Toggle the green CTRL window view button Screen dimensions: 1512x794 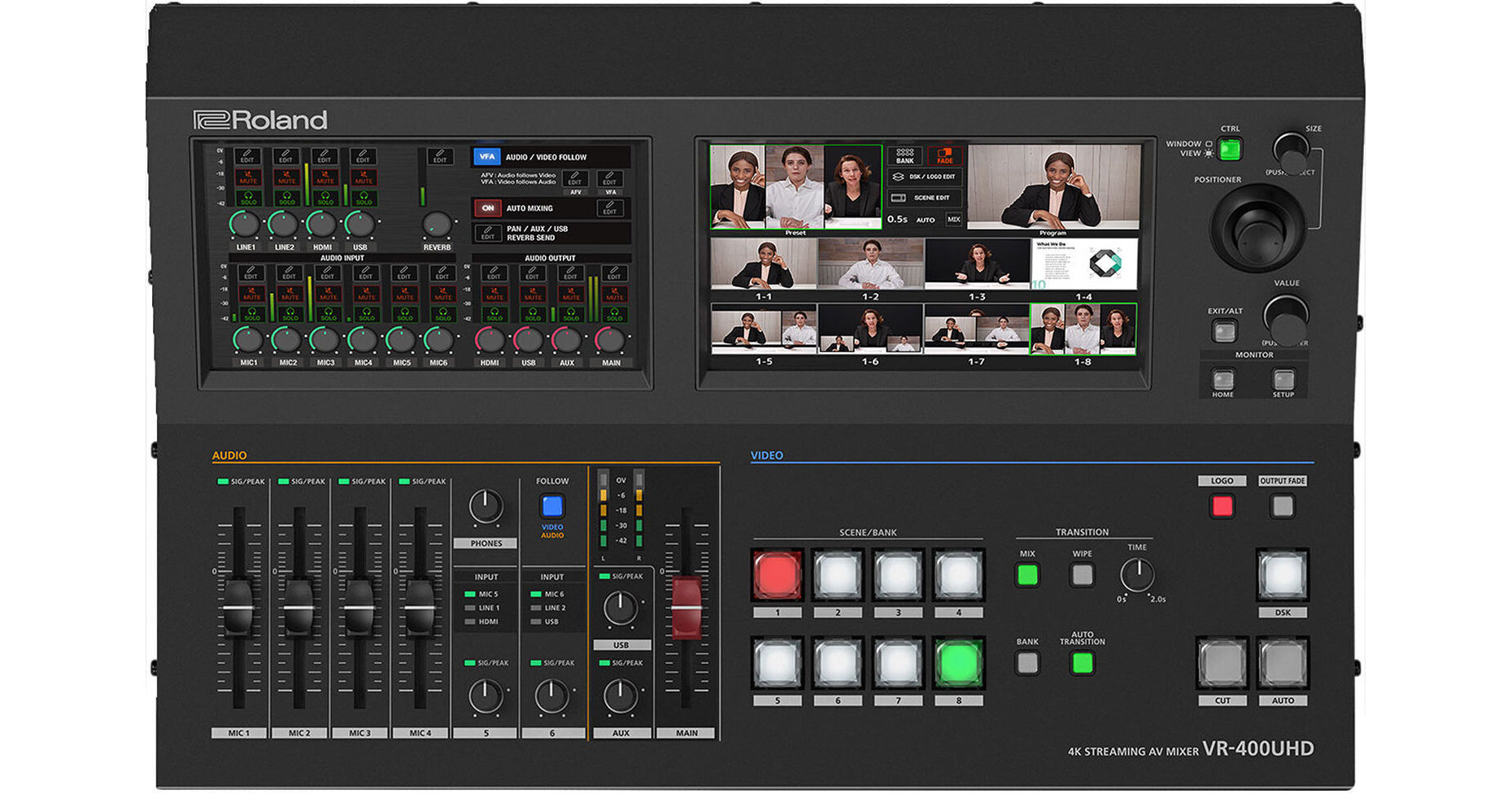click(x=1230, y=150)
